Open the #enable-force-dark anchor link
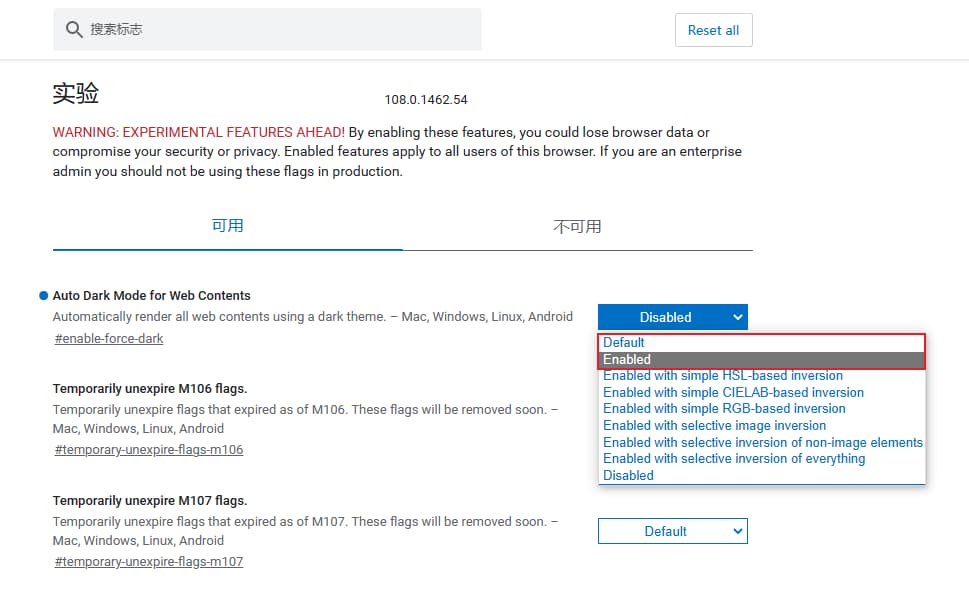This screenshot has height=604, width=969. (x=109, y=339)
